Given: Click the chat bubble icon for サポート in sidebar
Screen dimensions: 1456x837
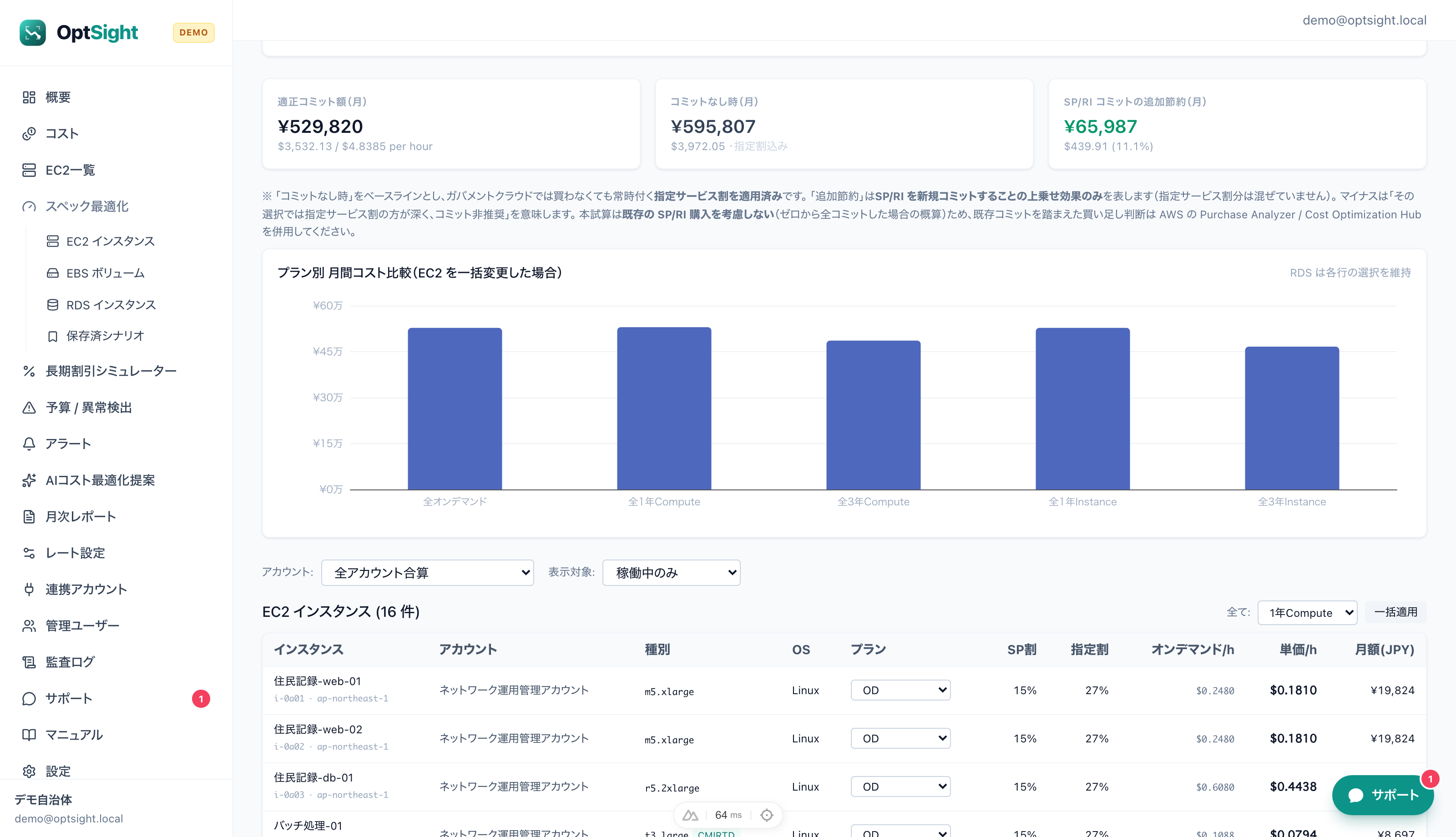Looking at the screenshot, I should (29, 698).
